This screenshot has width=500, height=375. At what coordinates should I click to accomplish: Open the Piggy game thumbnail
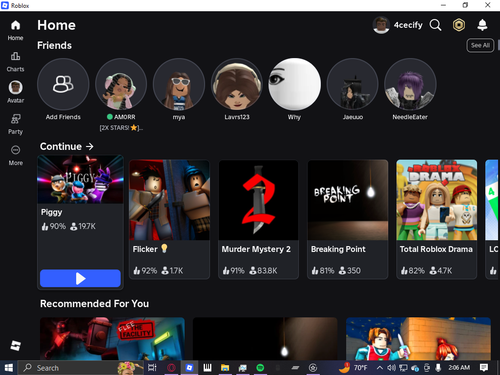[80, 179]
